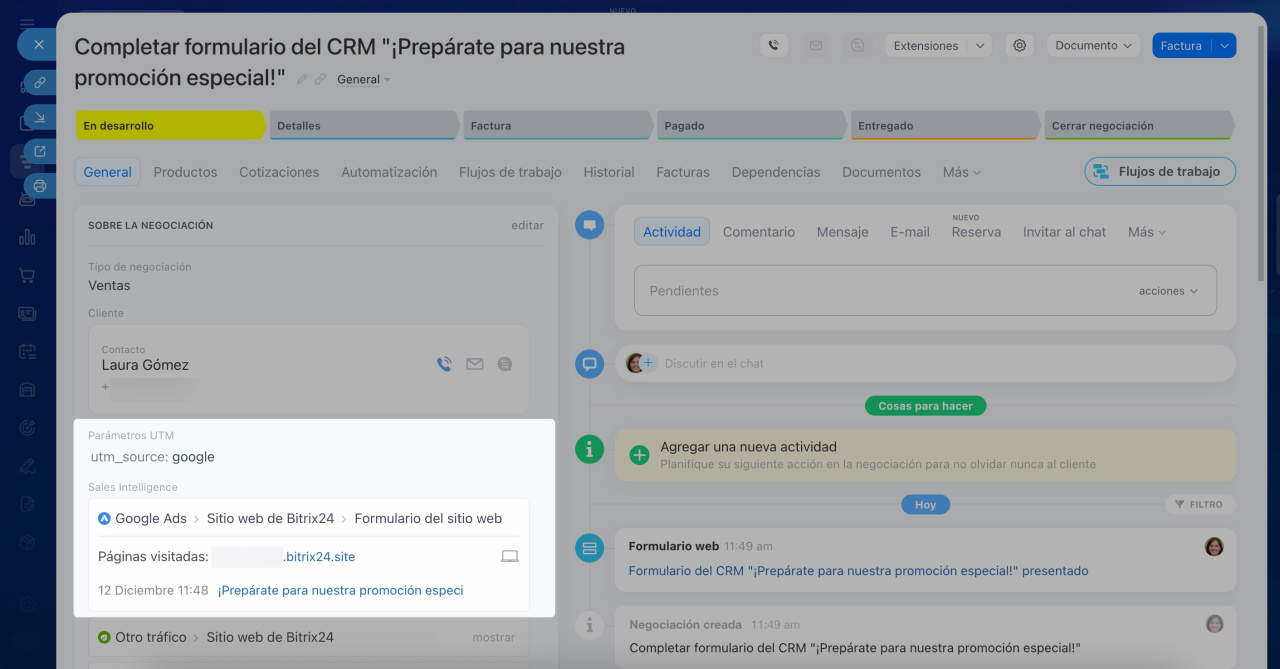Image resolution: width=1280 pixels, height=669 pixels.
Task: Click pencil icon to edit deal title
Action: point(302,79)
